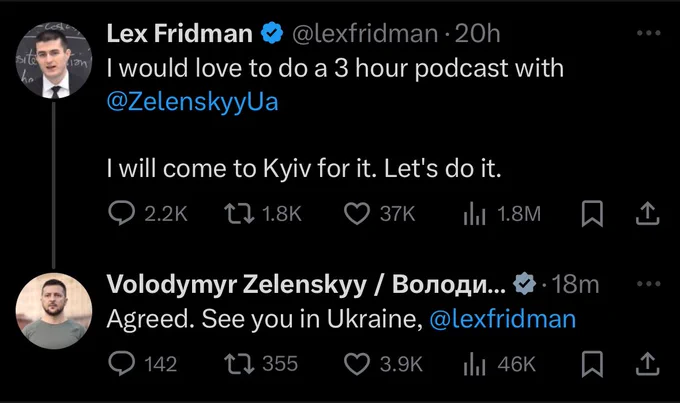This screenshot has height=403, width=680.
Task: Open more options on Lex Fridman's tweet
Action: coord(649,33)
